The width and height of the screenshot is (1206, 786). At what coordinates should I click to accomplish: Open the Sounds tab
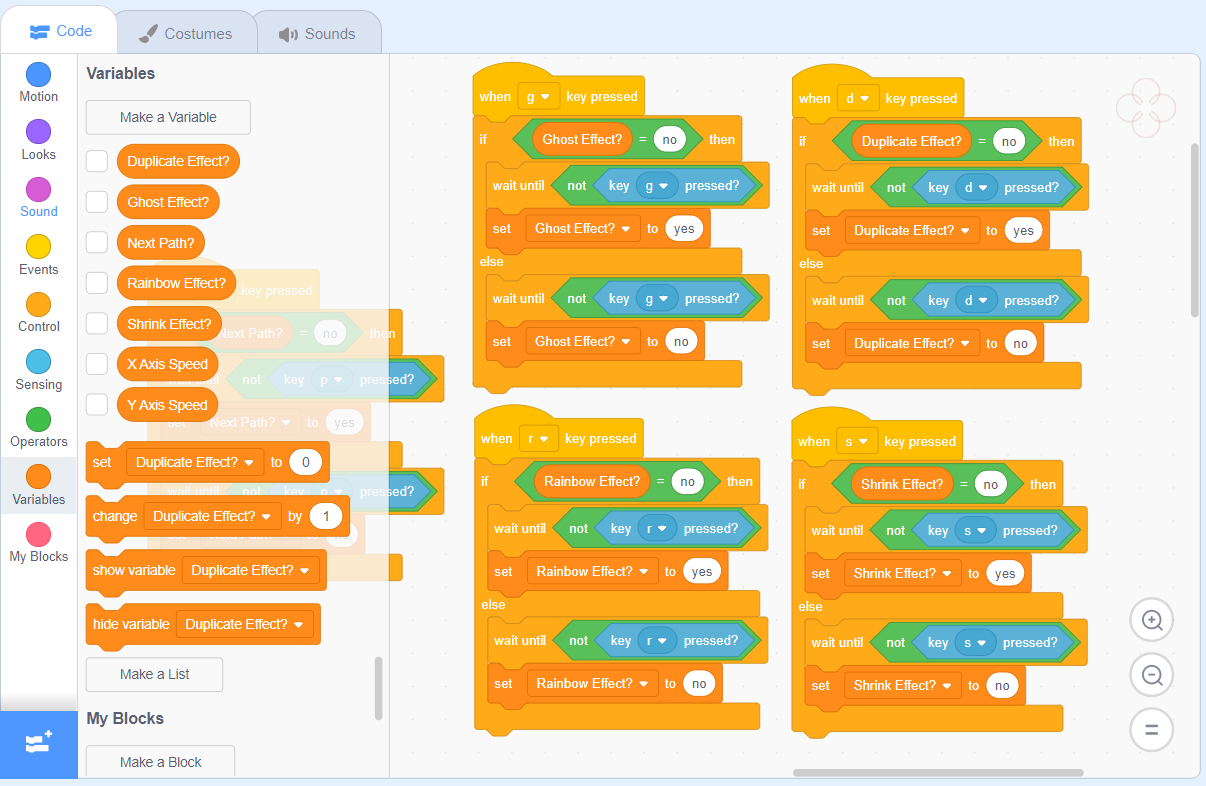318,31
